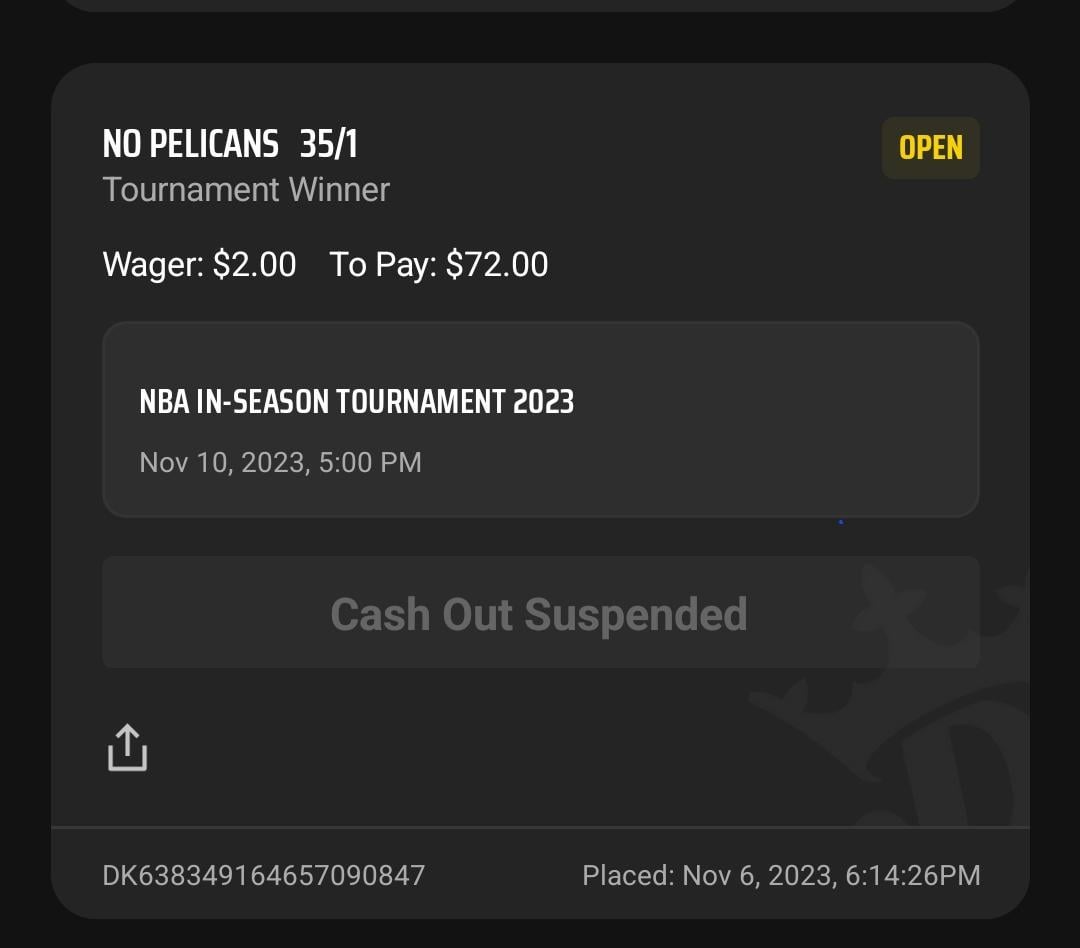Image resolution: width=1080 pixels, height=948 pixels.
Task: Select the NO PELICANS bet title
Action: pos(190,145)
